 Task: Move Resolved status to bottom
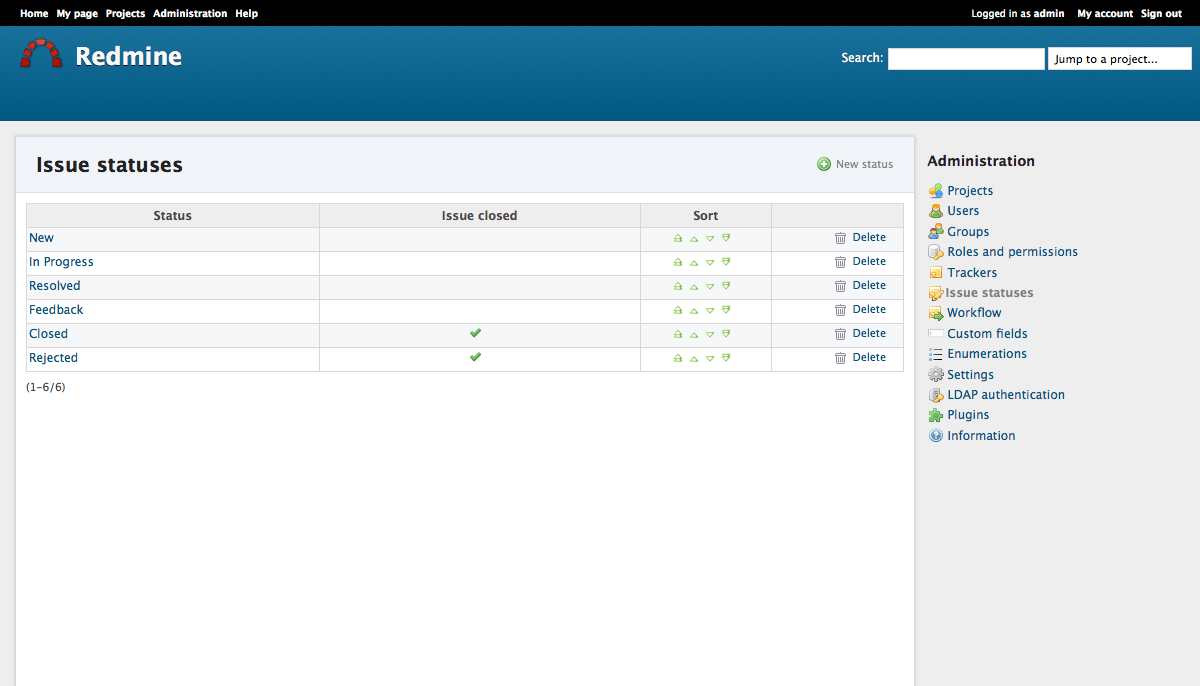[726, 286]
